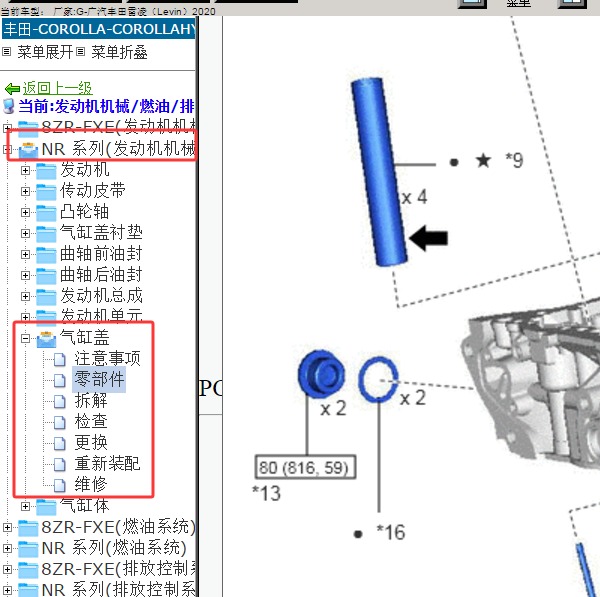
Task: Expand the 传动皮带 tree node
Action: click(x=25, y=191)
